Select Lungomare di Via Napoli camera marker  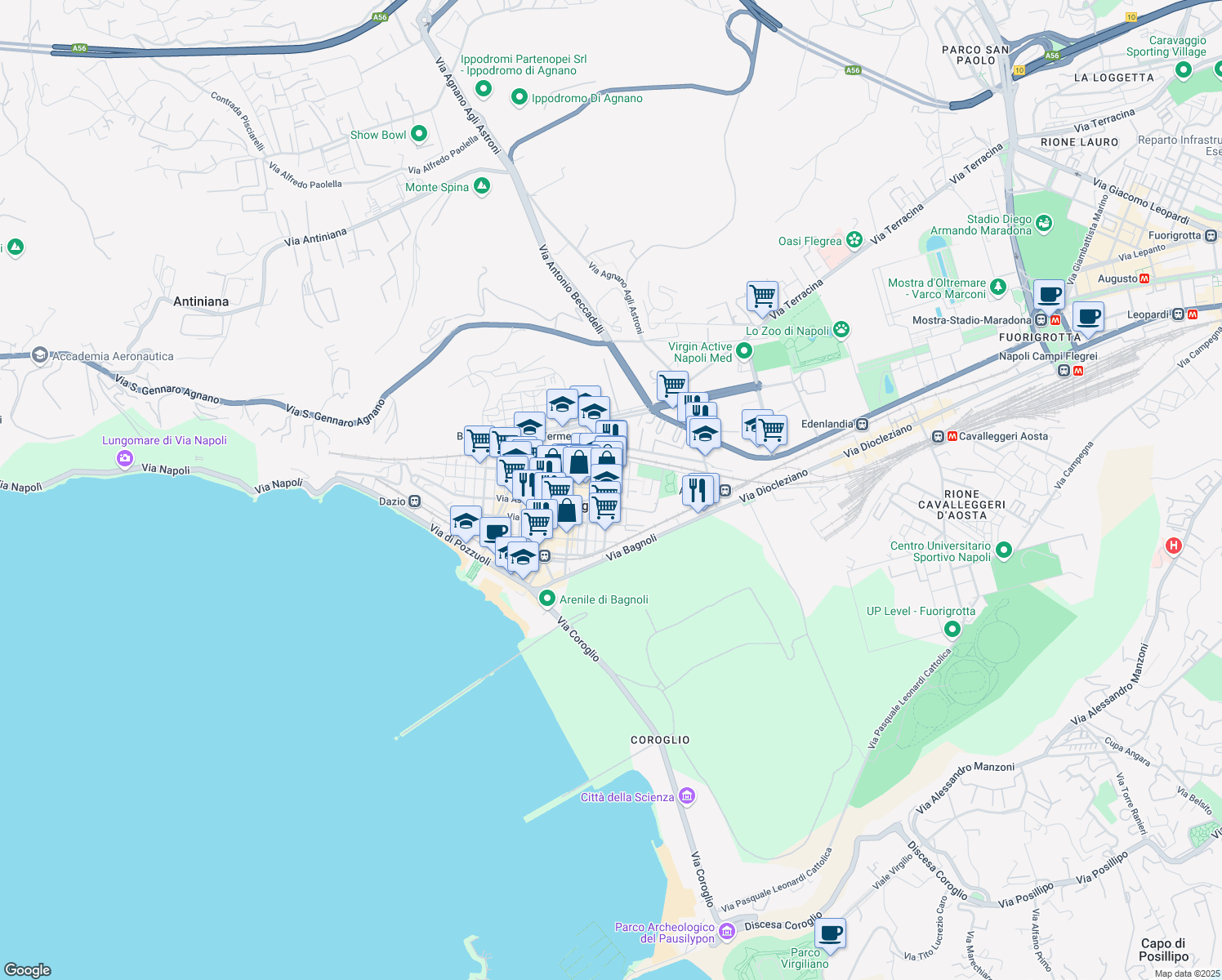(124, 458)
